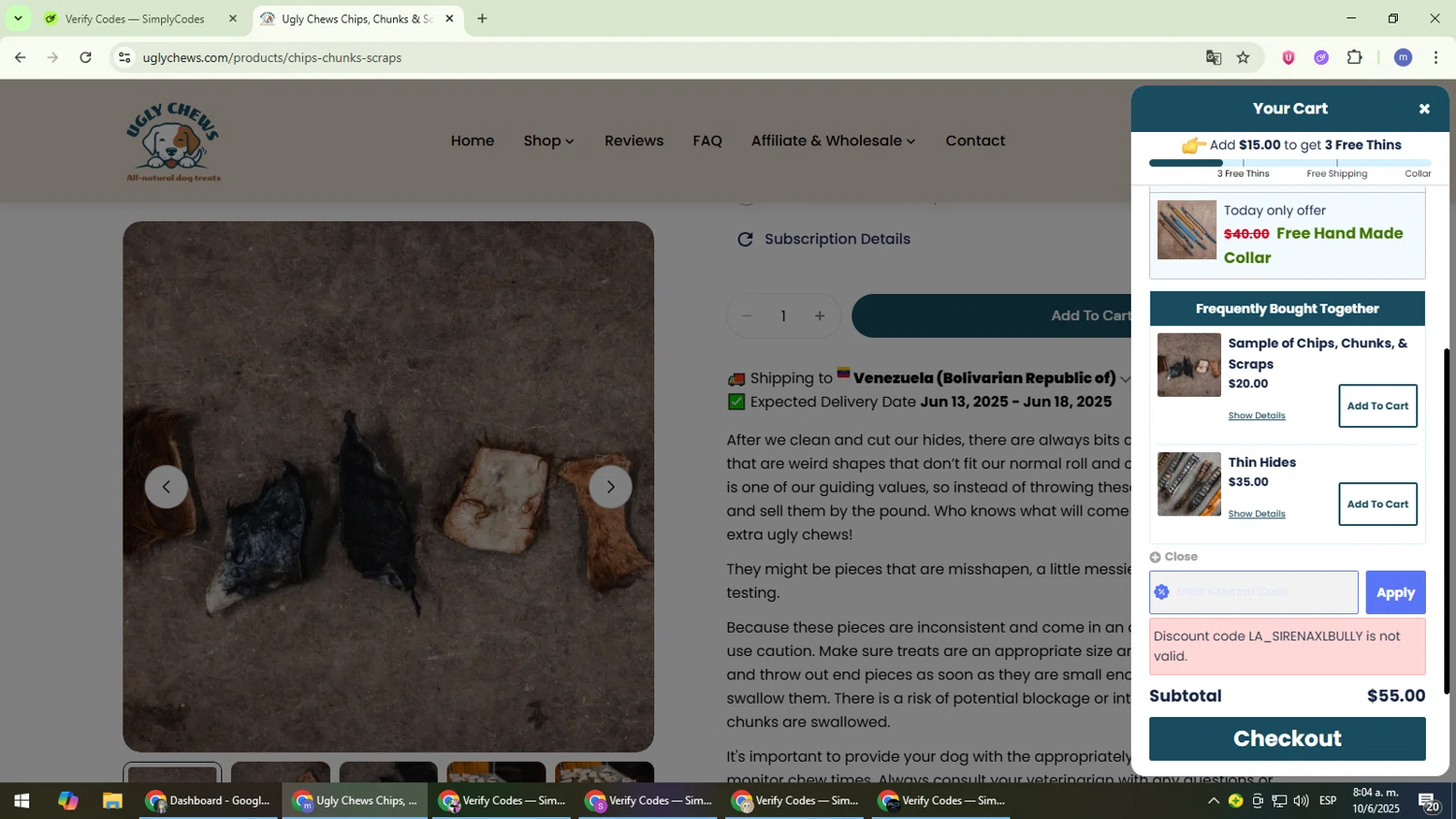Show Details for Sample of Chips, Chunks & Scraps
Viewport: 1456px width, 819px height.
tap(1257, 416)
